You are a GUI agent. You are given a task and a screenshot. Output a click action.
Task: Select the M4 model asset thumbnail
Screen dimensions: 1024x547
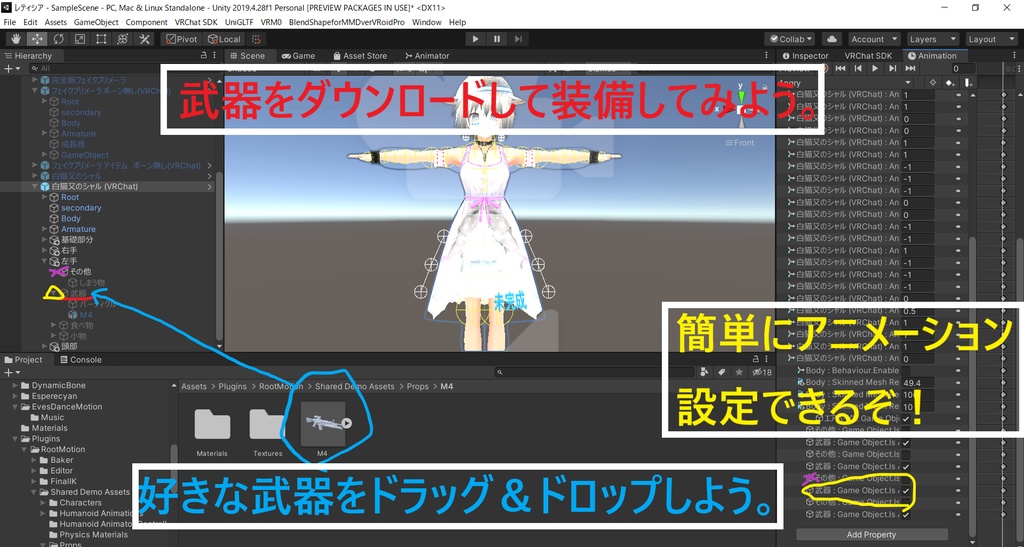click(x=323, y=424)
